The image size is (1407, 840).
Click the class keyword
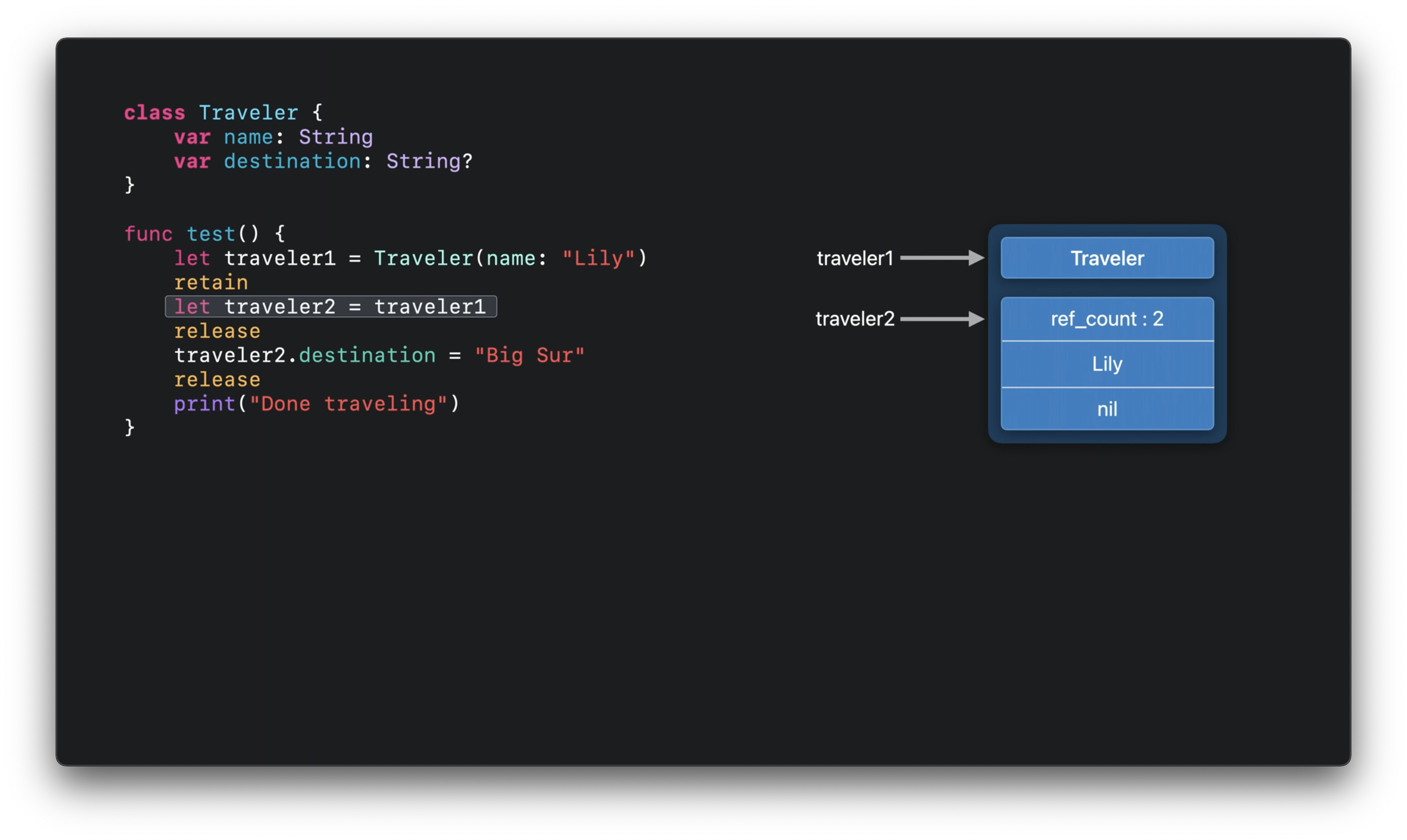(x=154, y=113)
